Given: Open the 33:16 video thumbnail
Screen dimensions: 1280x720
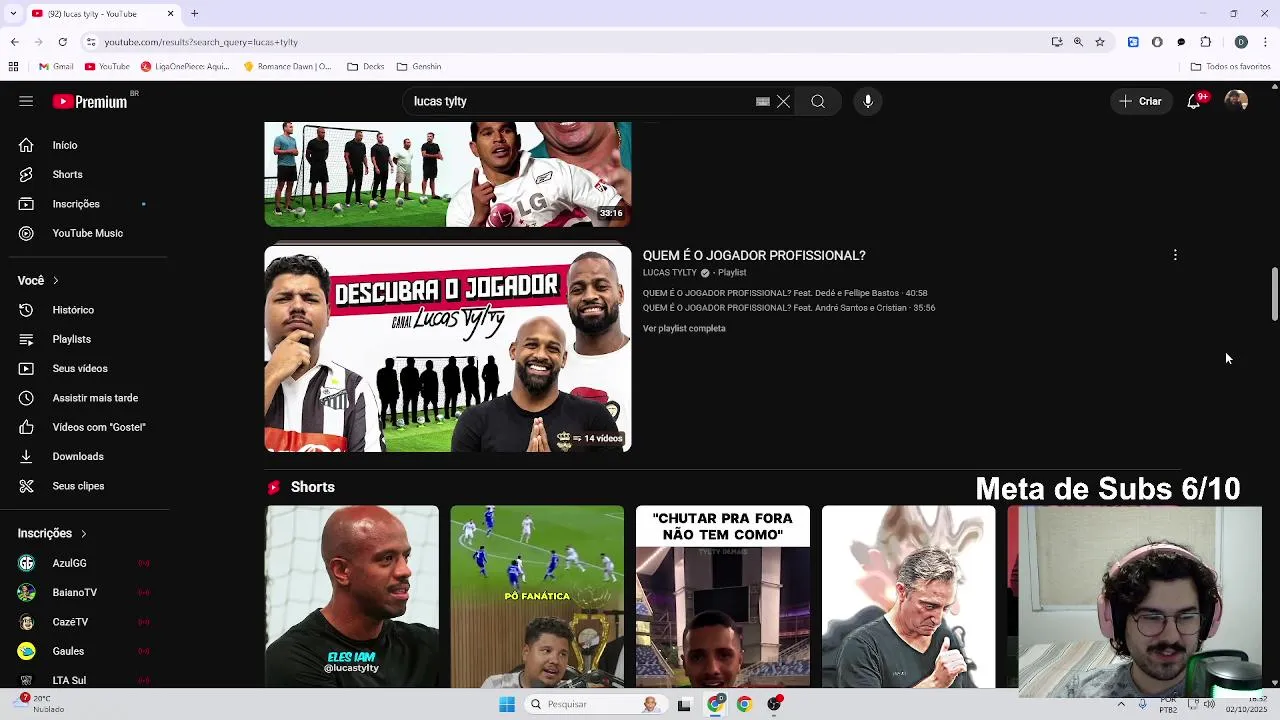Looking at the screenshot, I should (x=447, y=174).
